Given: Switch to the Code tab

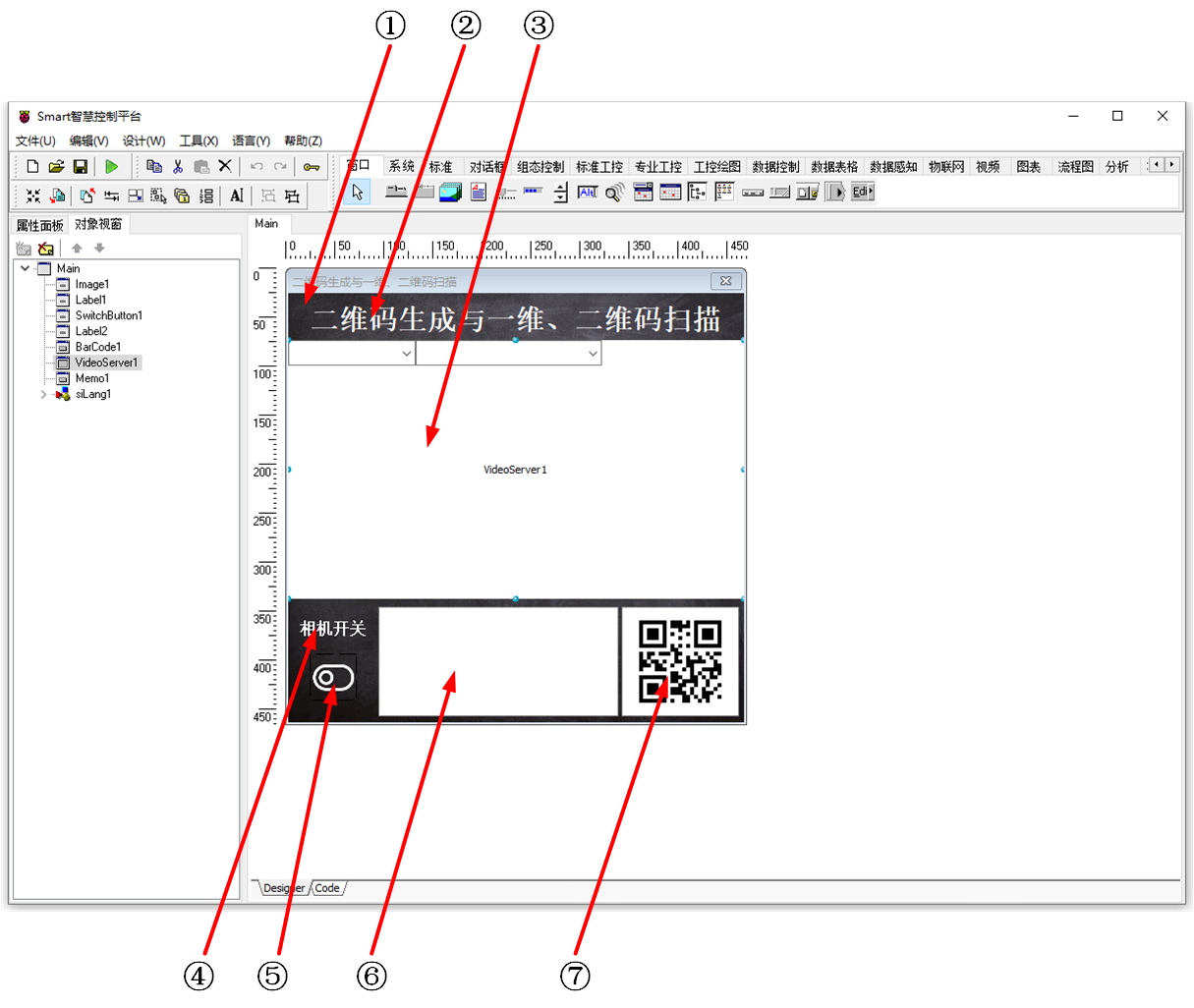Looking at the screenshot, I should [x=327, y=888].
